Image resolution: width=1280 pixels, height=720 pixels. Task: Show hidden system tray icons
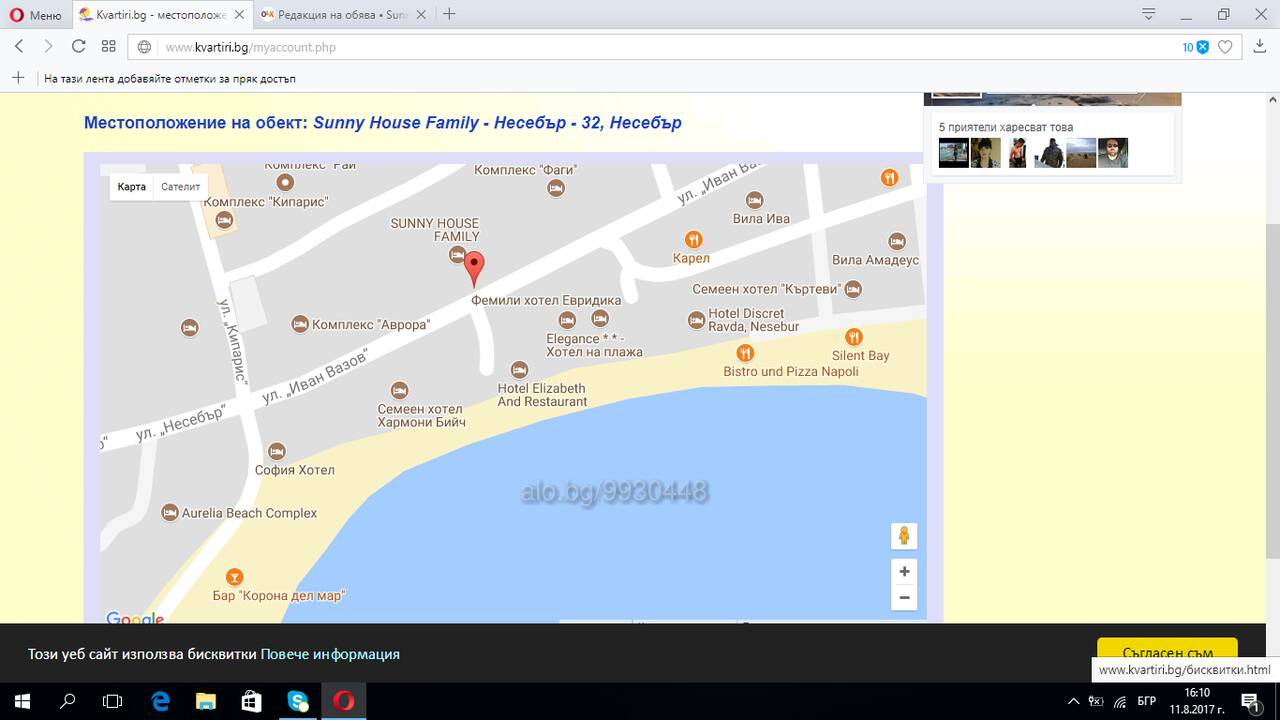point(1074,701)
